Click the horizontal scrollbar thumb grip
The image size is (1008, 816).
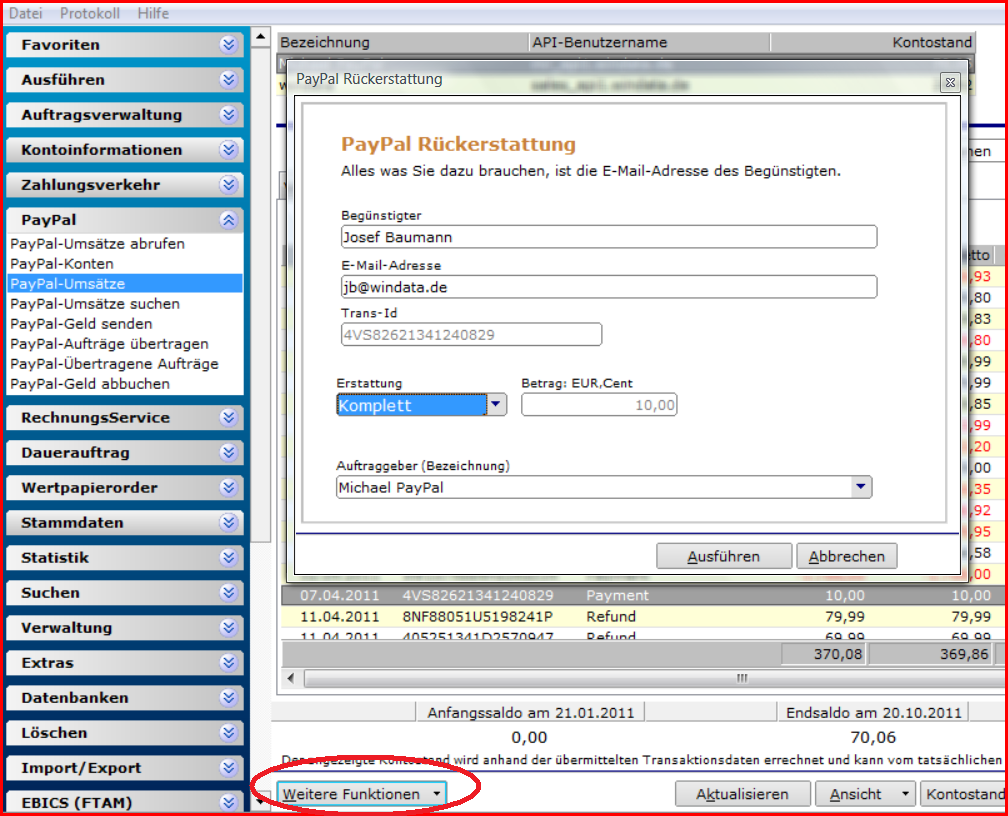(x=742, y=678)
